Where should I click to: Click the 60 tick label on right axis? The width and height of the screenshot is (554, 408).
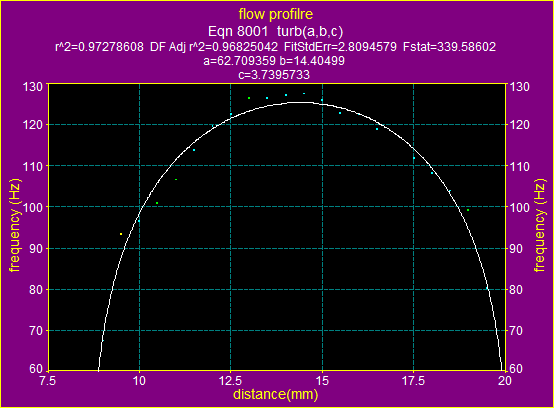(x=516, y=369)
